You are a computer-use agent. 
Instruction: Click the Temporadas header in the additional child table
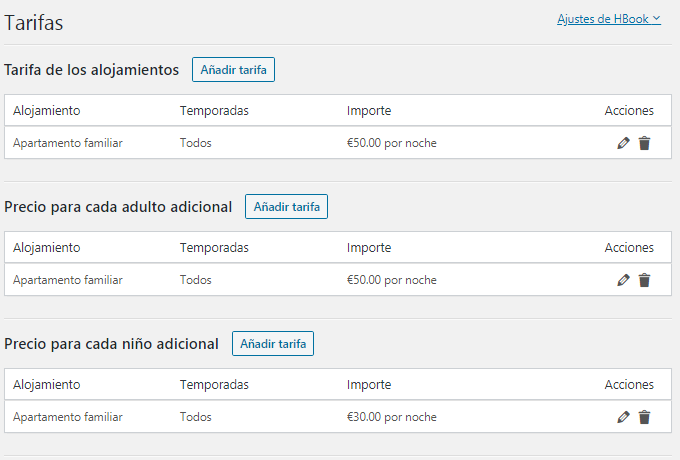point(214,385)
